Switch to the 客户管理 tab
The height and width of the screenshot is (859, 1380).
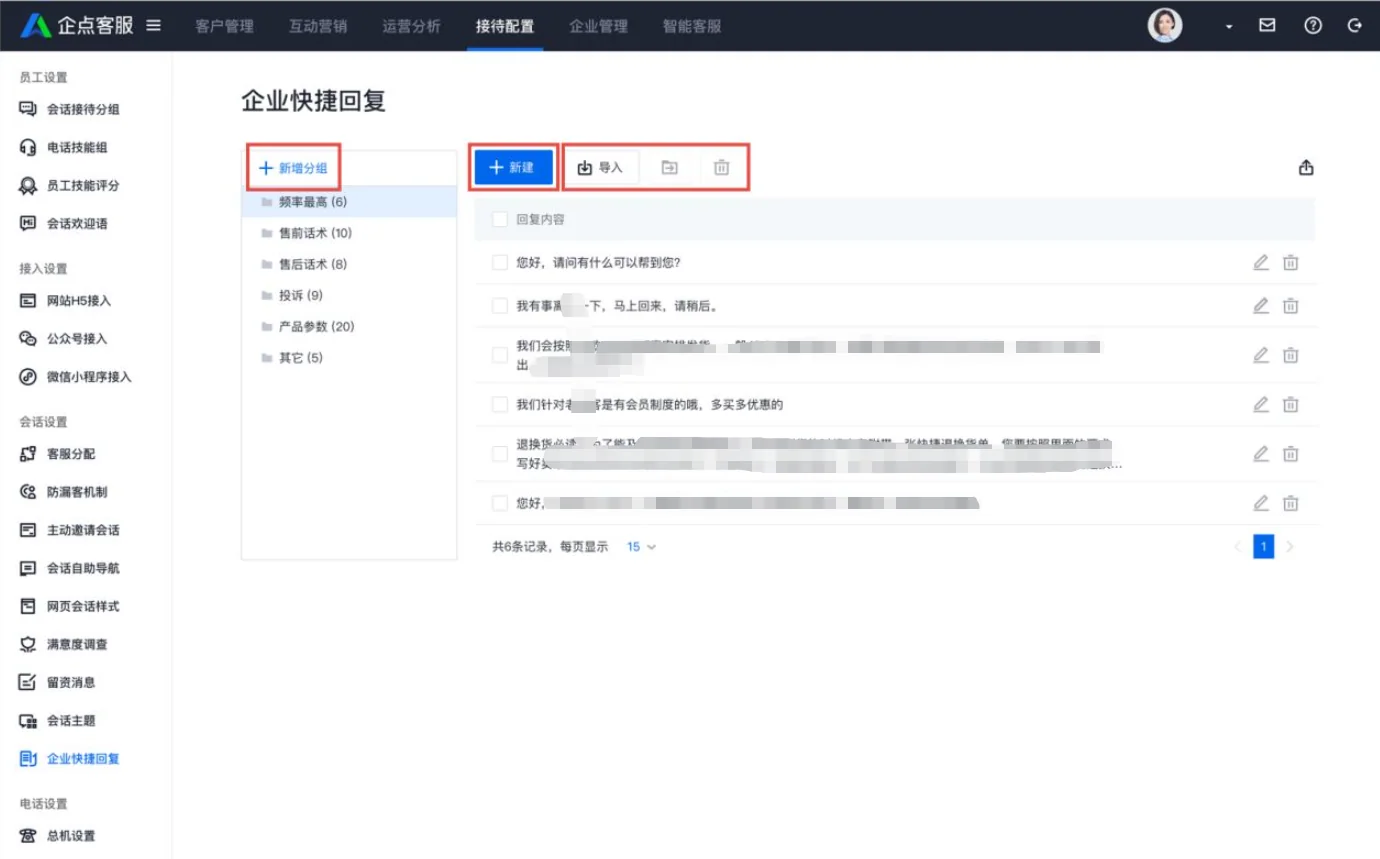click(x=224, y=26)
